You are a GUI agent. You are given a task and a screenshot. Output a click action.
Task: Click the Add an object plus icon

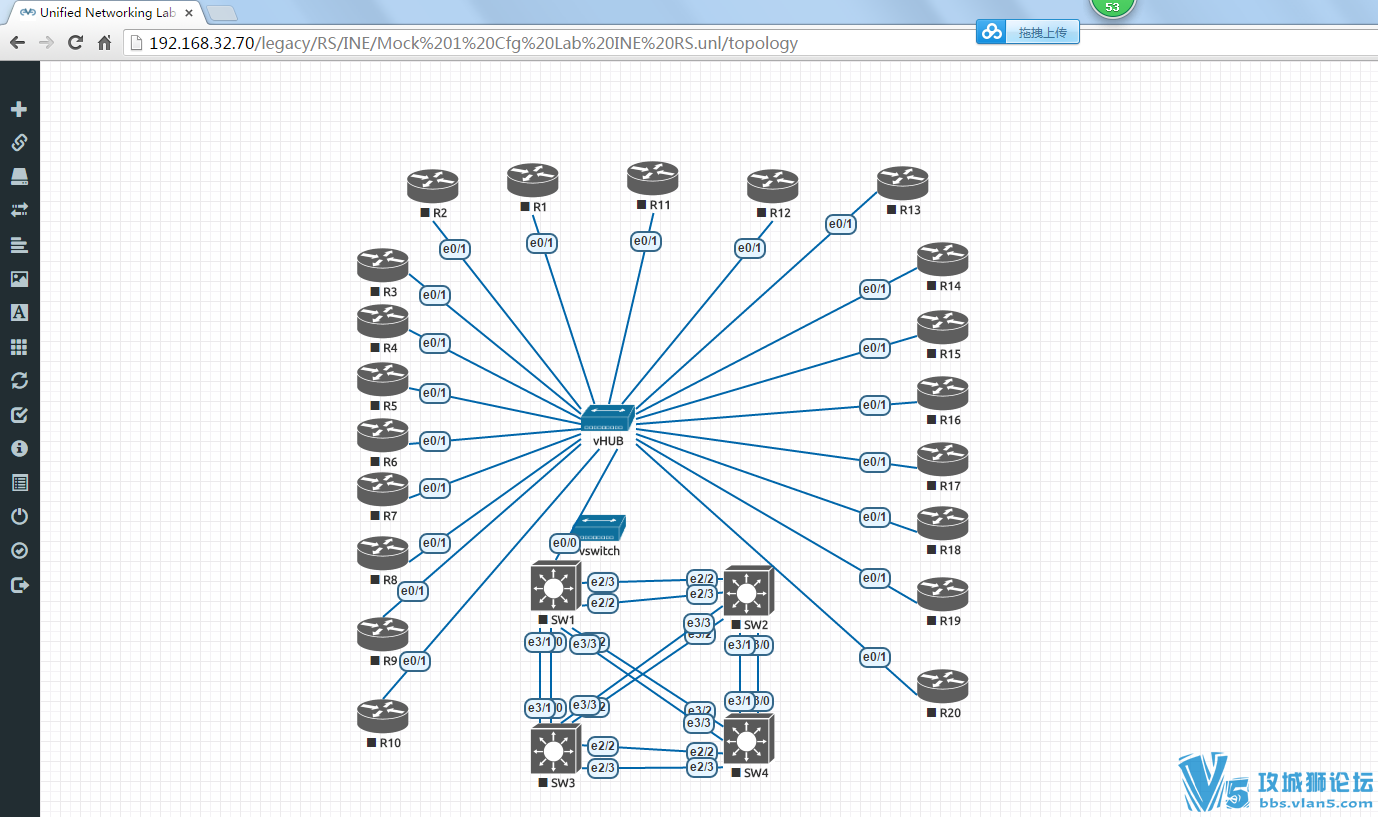[19, 109]
